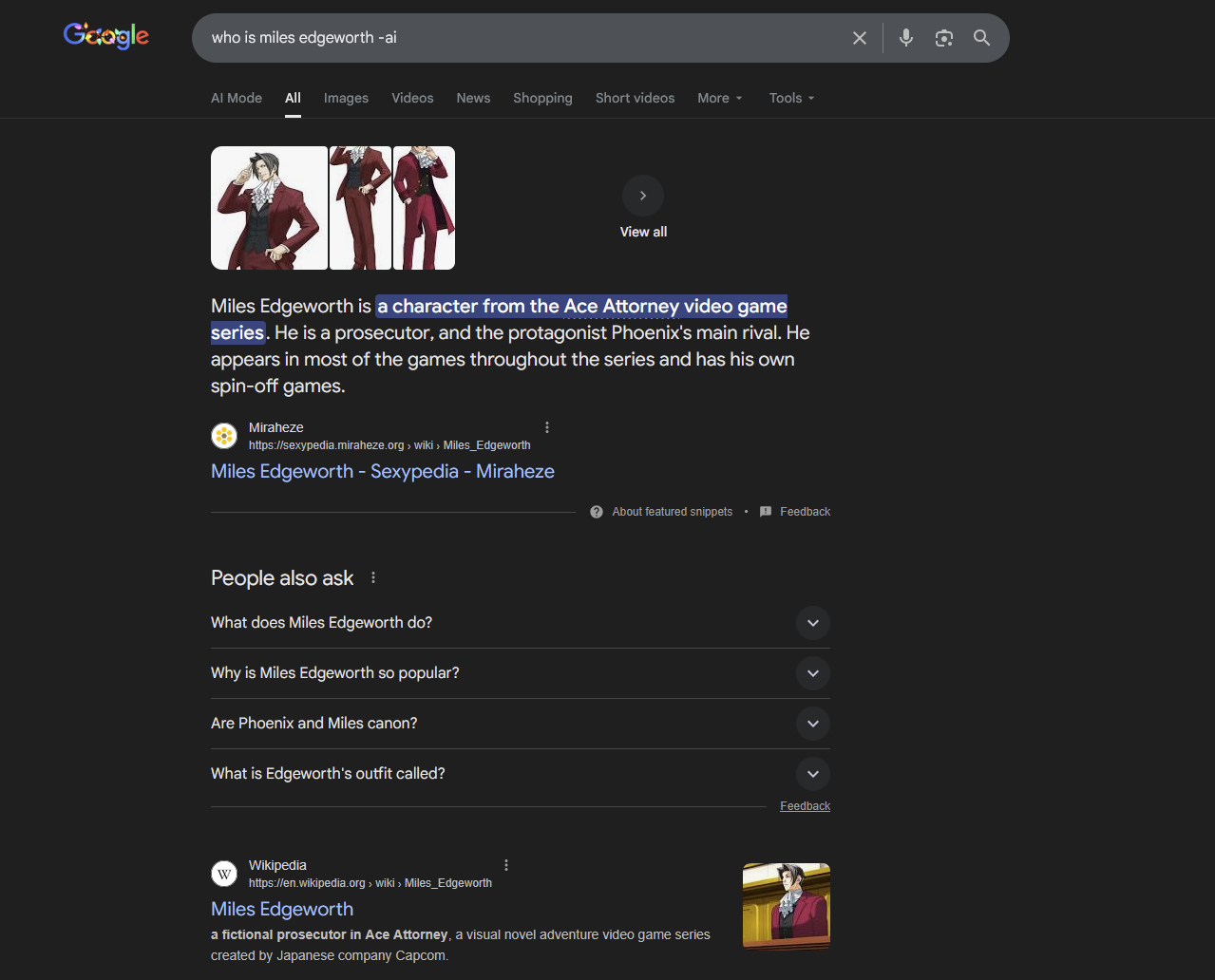Viewport: 1215px width, 980px height.
Task: Open Miles Edgeworth - Sexypedia - Miraheze link
Action: click(x=382, y=472)
